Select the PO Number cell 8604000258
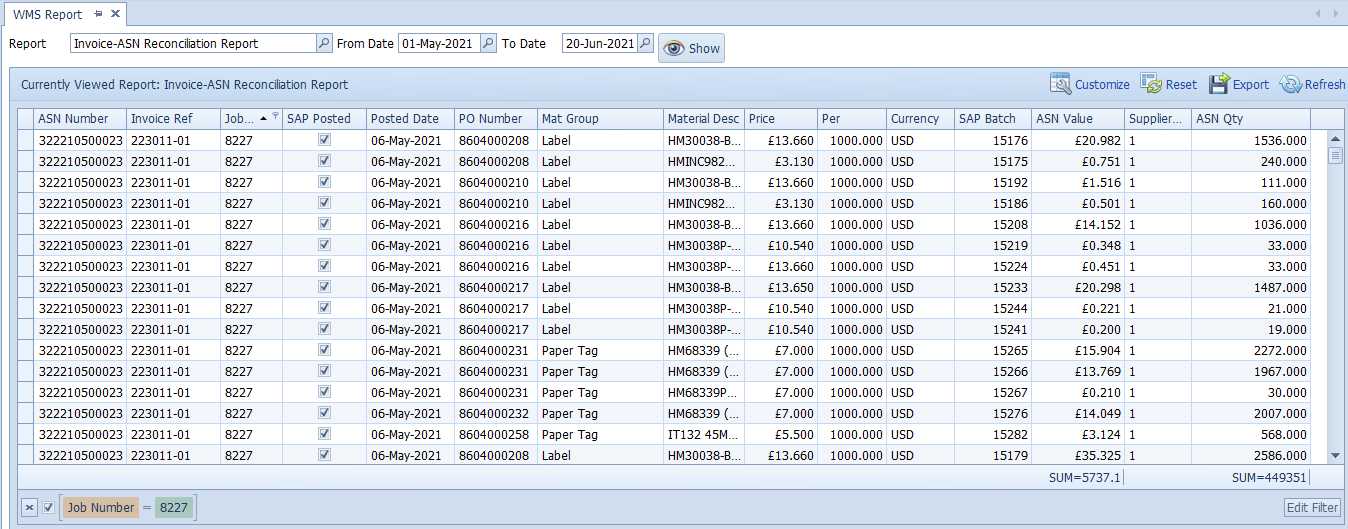This screenshot has width=1348, height=529. tap(496, 434)
